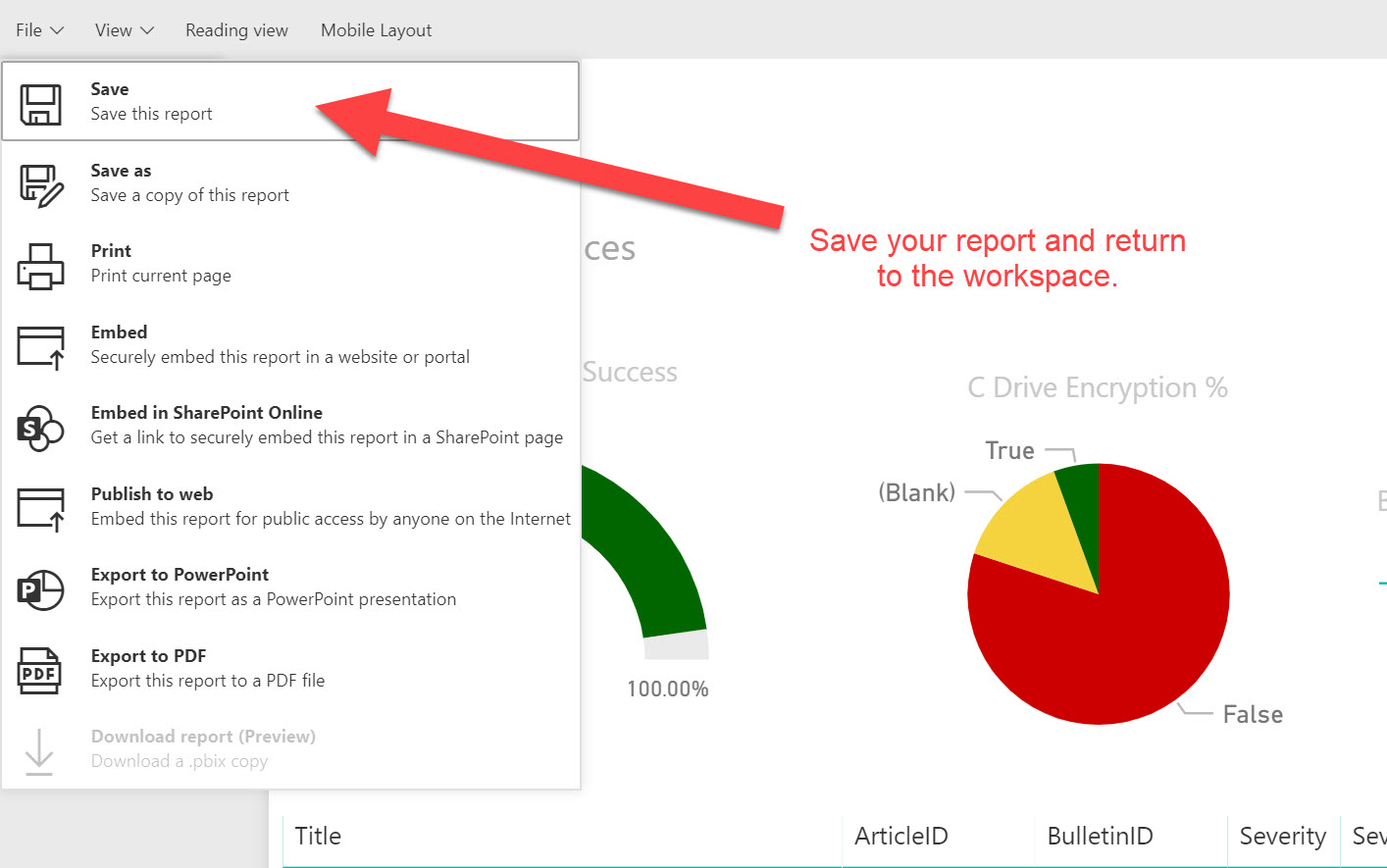Screen dimensions: 1387x868
Task: Click the Export to PDF icon
Action: 39,668
